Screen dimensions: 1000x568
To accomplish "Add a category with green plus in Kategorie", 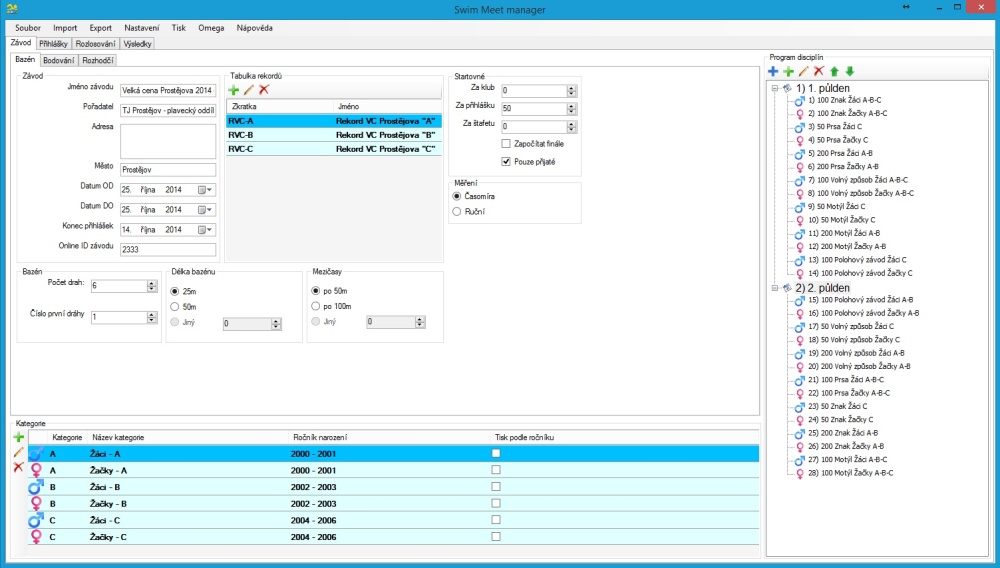I will tap(18, 437).
